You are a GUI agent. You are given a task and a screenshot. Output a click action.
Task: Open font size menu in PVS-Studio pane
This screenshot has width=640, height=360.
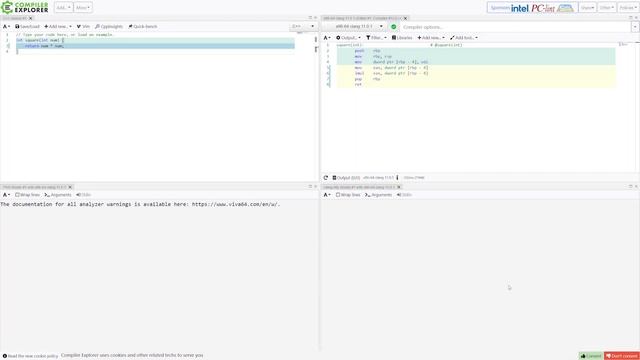(7, 195)
